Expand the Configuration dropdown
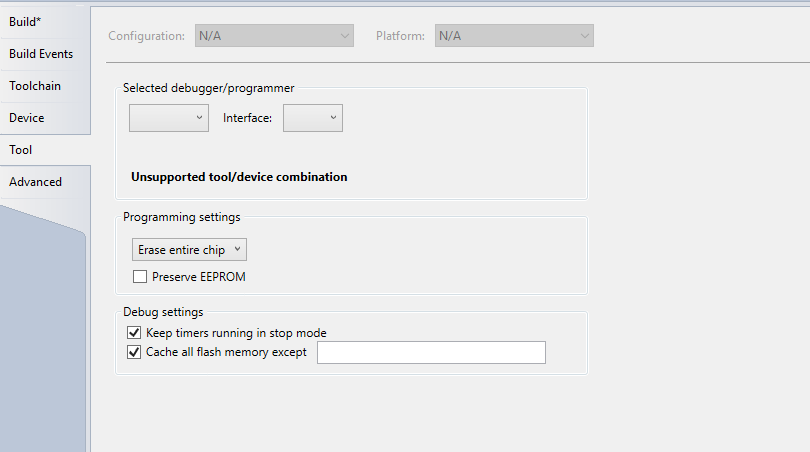 tap(274, 36)
